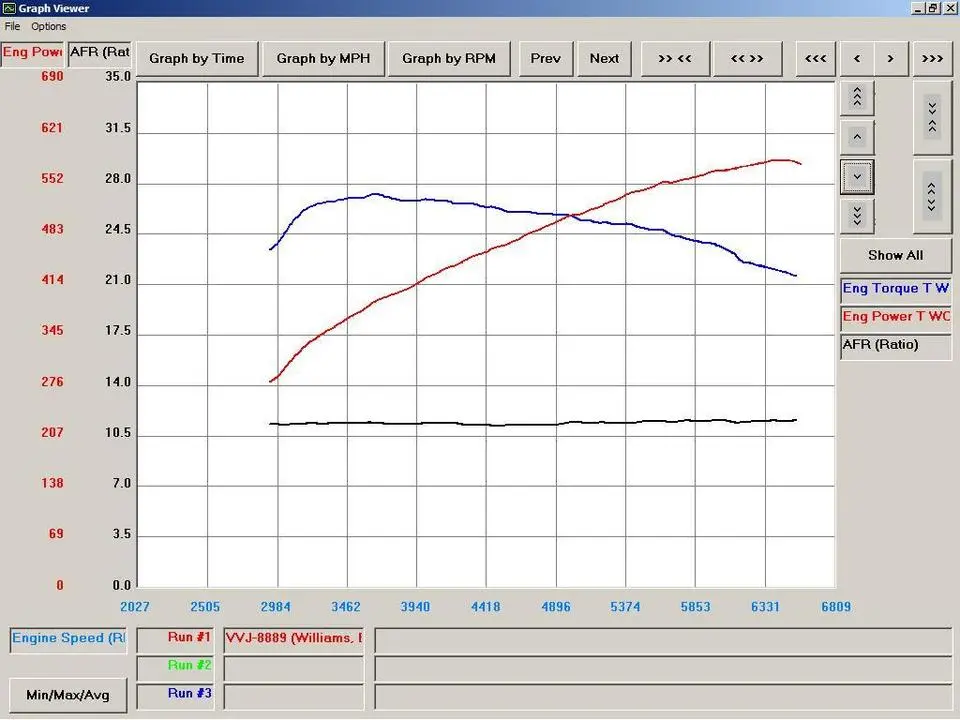Click the Graph Viewer title bar icon

[x=9, y=8]
